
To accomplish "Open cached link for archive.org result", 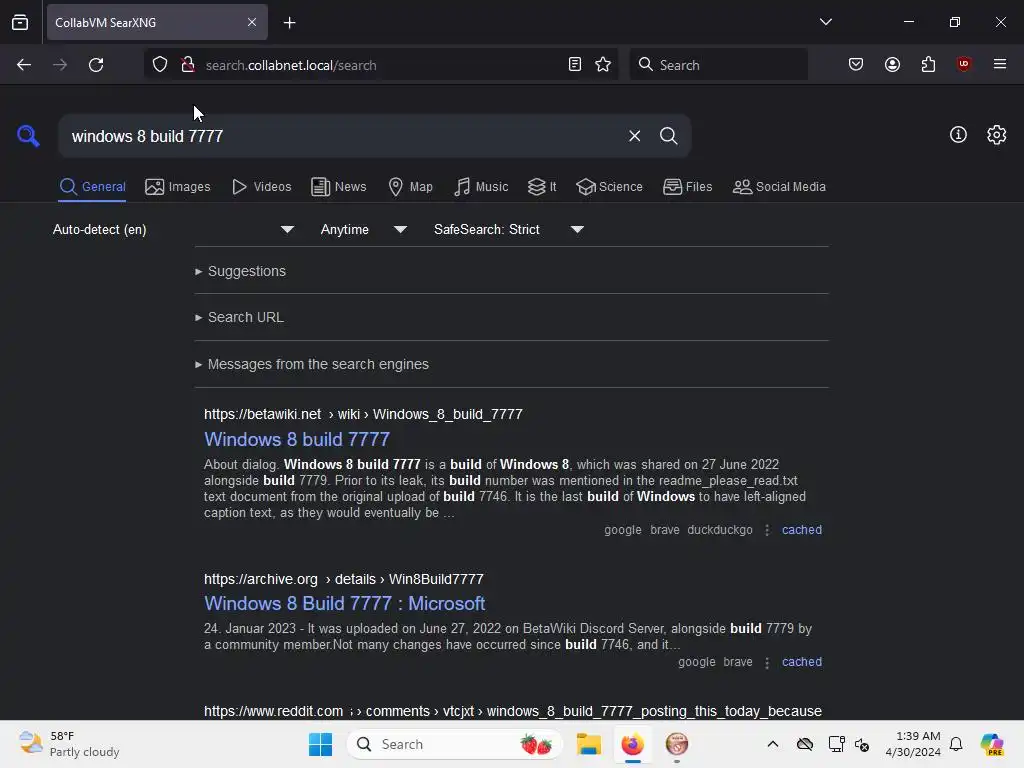I will pos(802,662).
